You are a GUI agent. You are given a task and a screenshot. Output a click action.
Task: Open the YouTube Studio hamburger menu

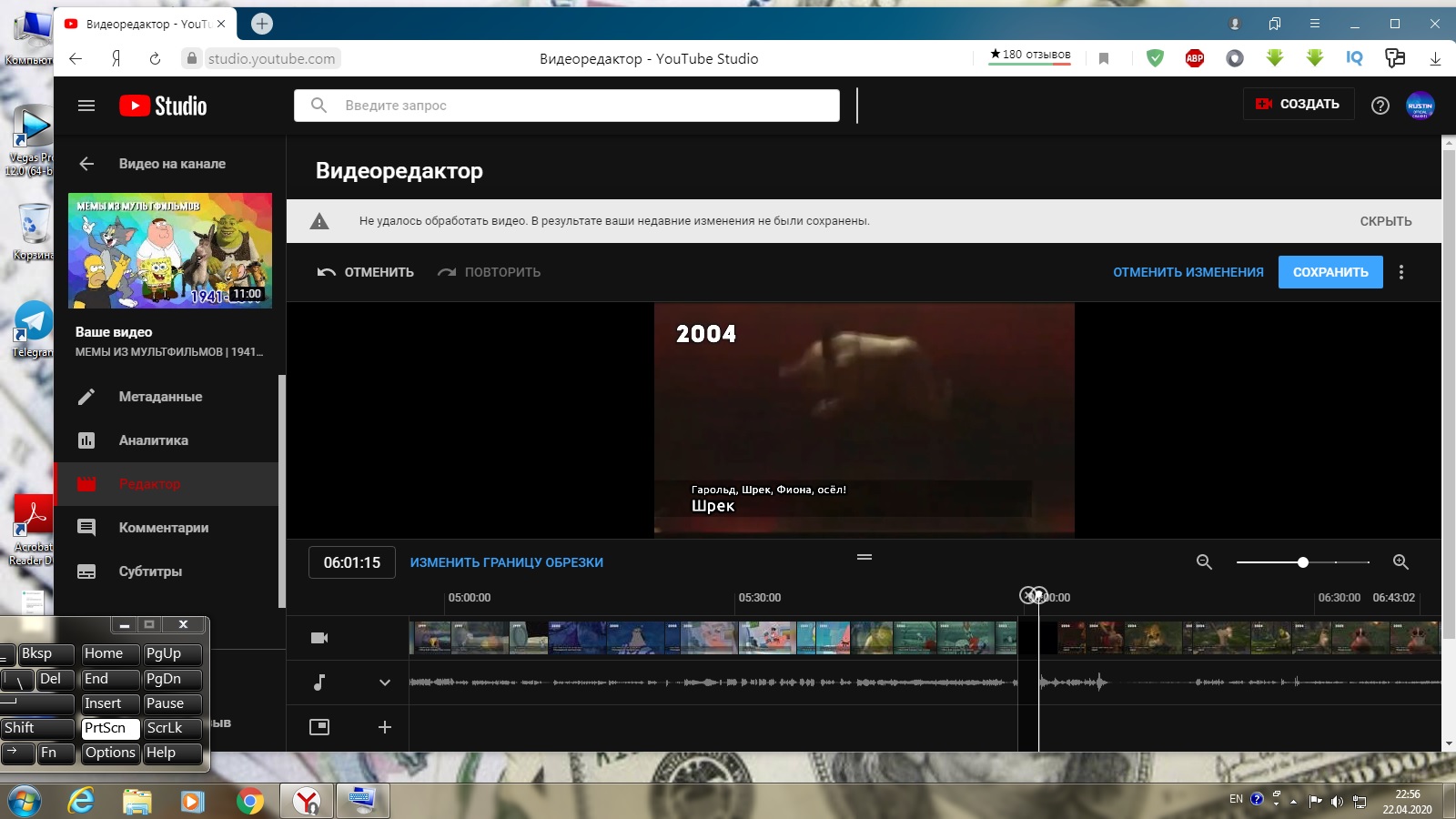click(x=86, y=106)
